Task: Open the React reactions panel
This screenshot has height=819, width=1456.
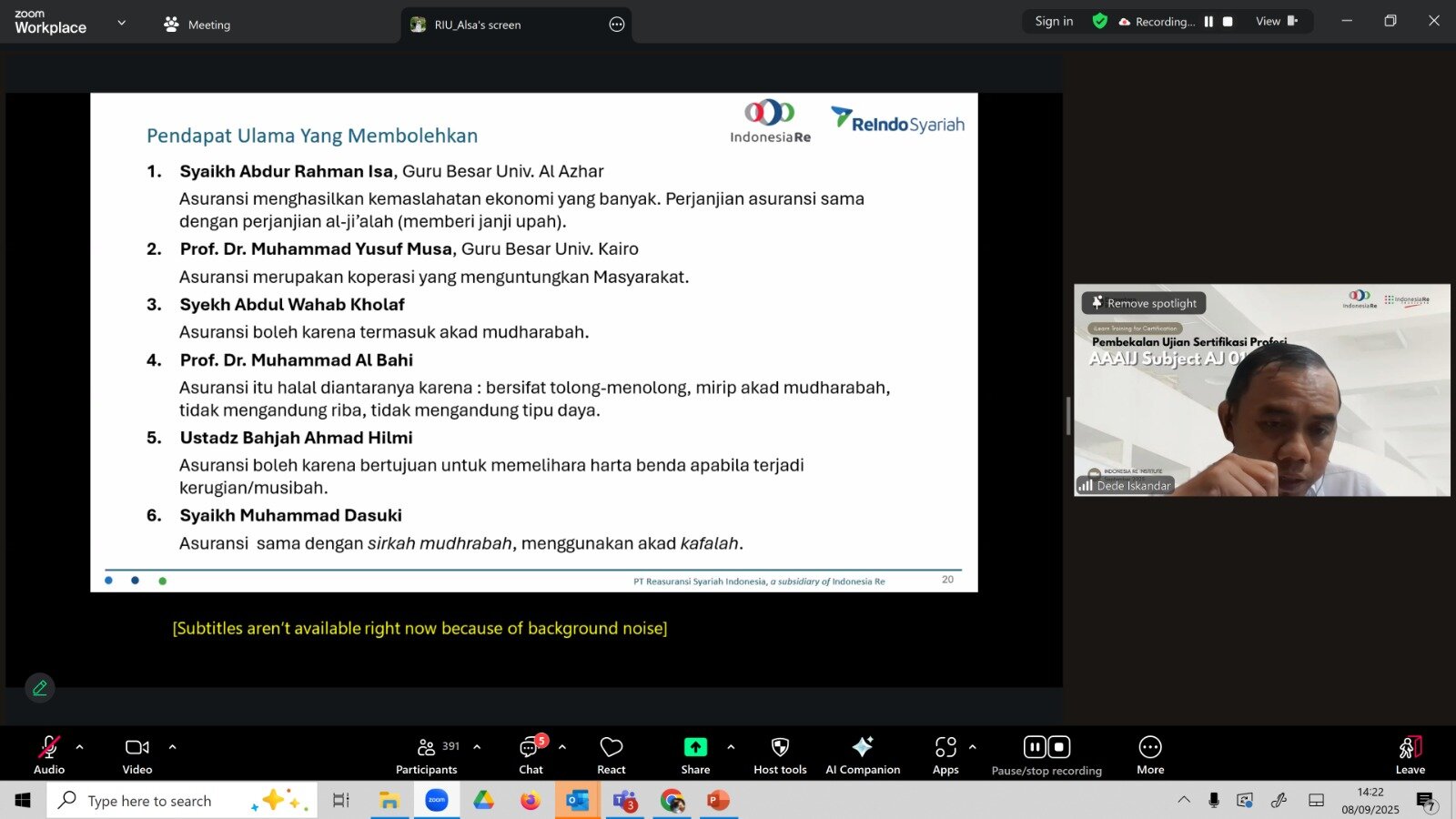Action: [x=611, y=748]
